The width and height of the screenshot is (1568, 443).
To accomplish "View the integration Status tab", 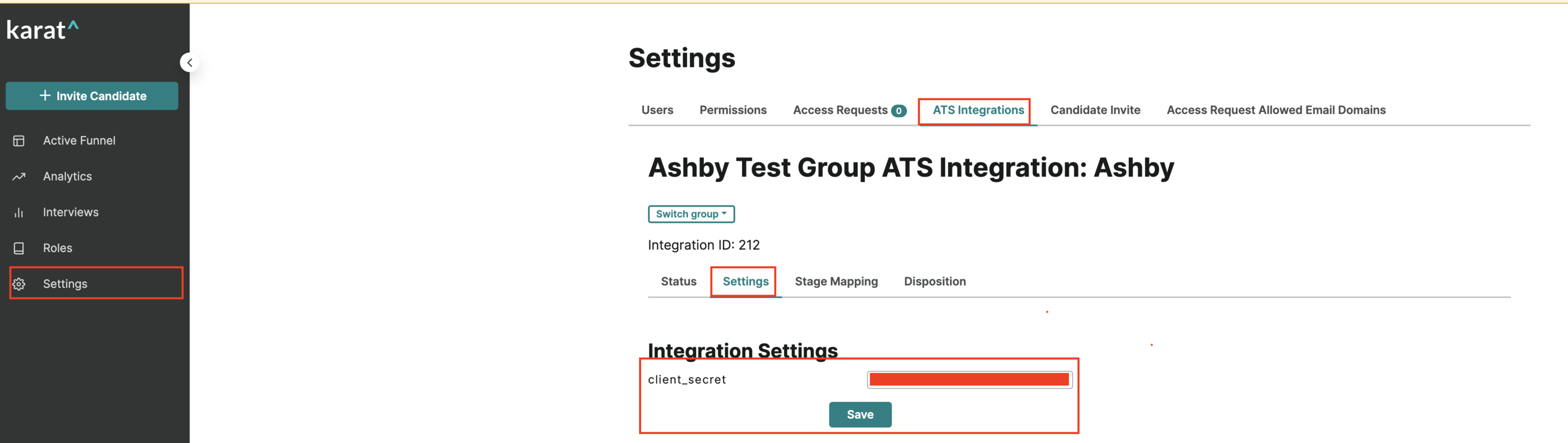I will coord(679,282).
